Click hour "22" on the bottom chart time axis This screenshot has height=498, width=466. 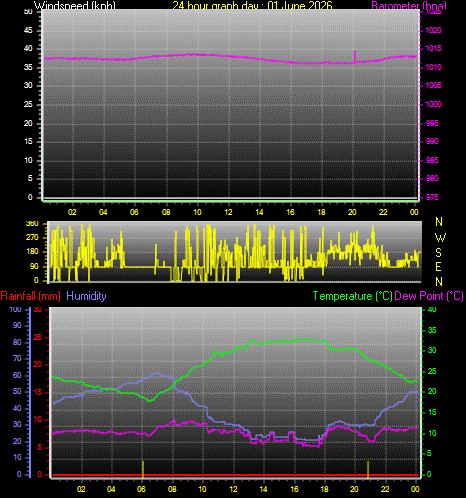point(385,489)
